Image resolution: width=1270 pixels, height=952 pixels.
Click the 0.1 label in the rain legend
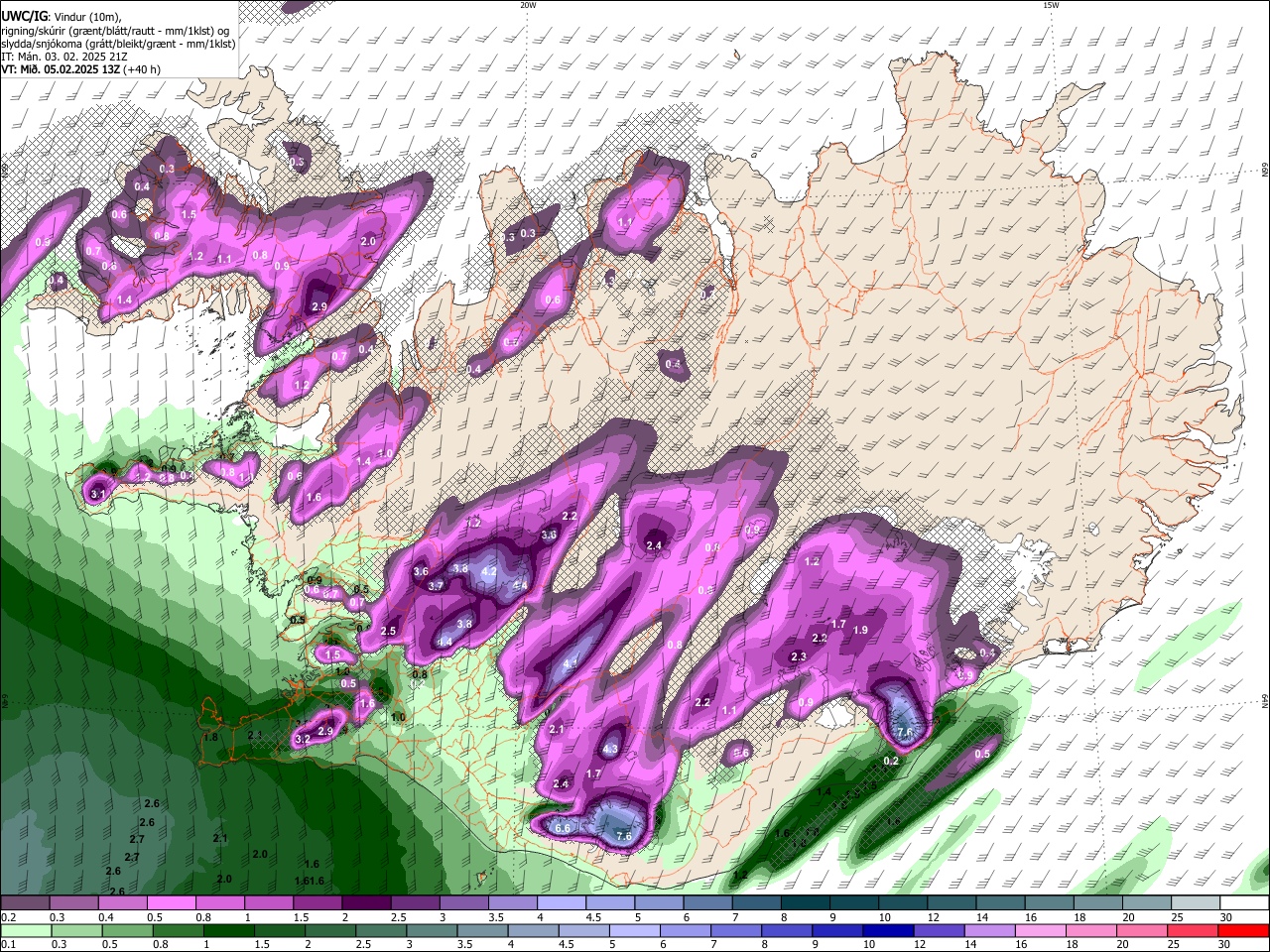(x=8, y=944)
